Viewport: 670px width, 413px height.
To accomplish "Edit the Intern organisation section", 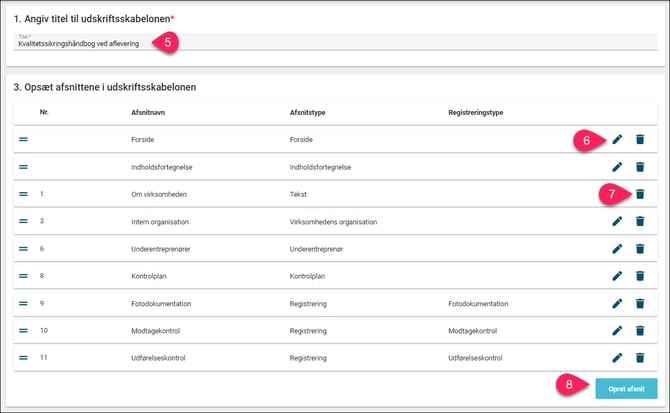I will [x=617, y=221].
